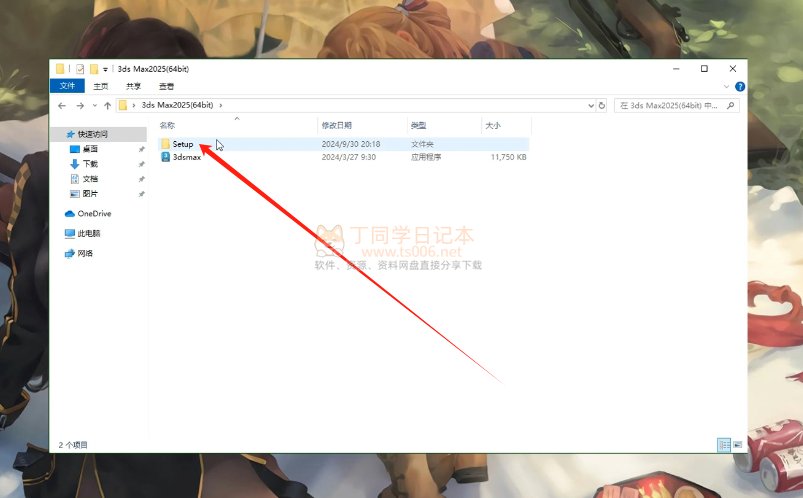Sort by the 大小 column header
The width and height of the screenshot is (803, 498).
493,126
